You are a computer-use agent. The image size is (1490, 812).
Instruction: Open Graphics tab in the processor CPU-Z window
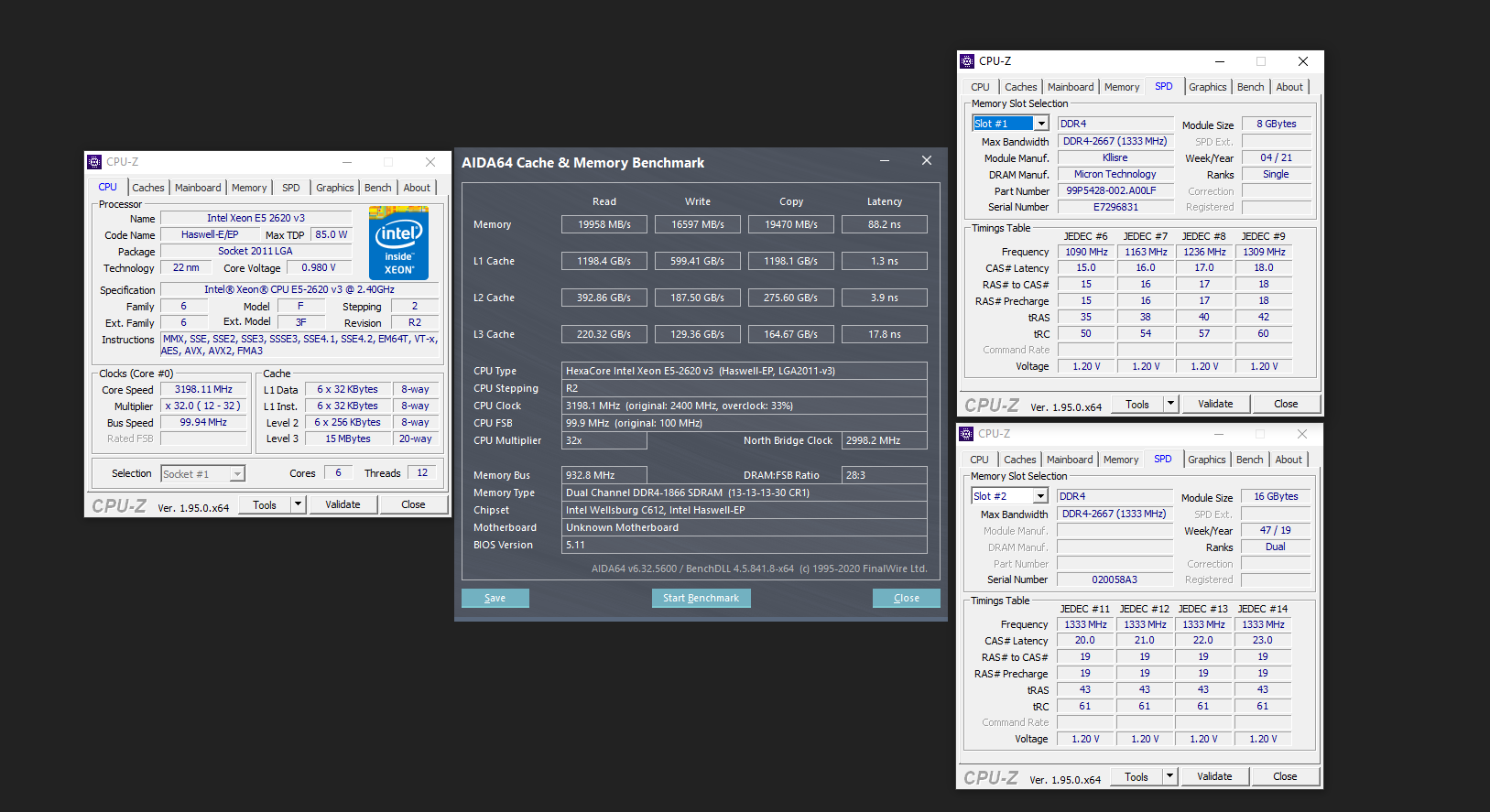[x=335, y=188]
